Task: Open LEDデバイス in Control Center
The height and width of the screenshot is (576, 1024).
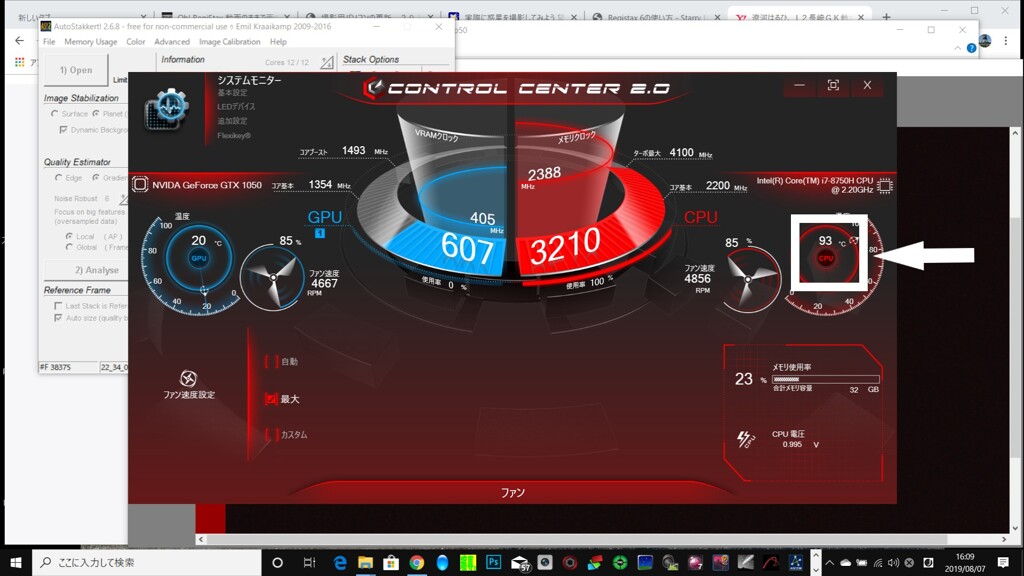Action: point(236,106)
